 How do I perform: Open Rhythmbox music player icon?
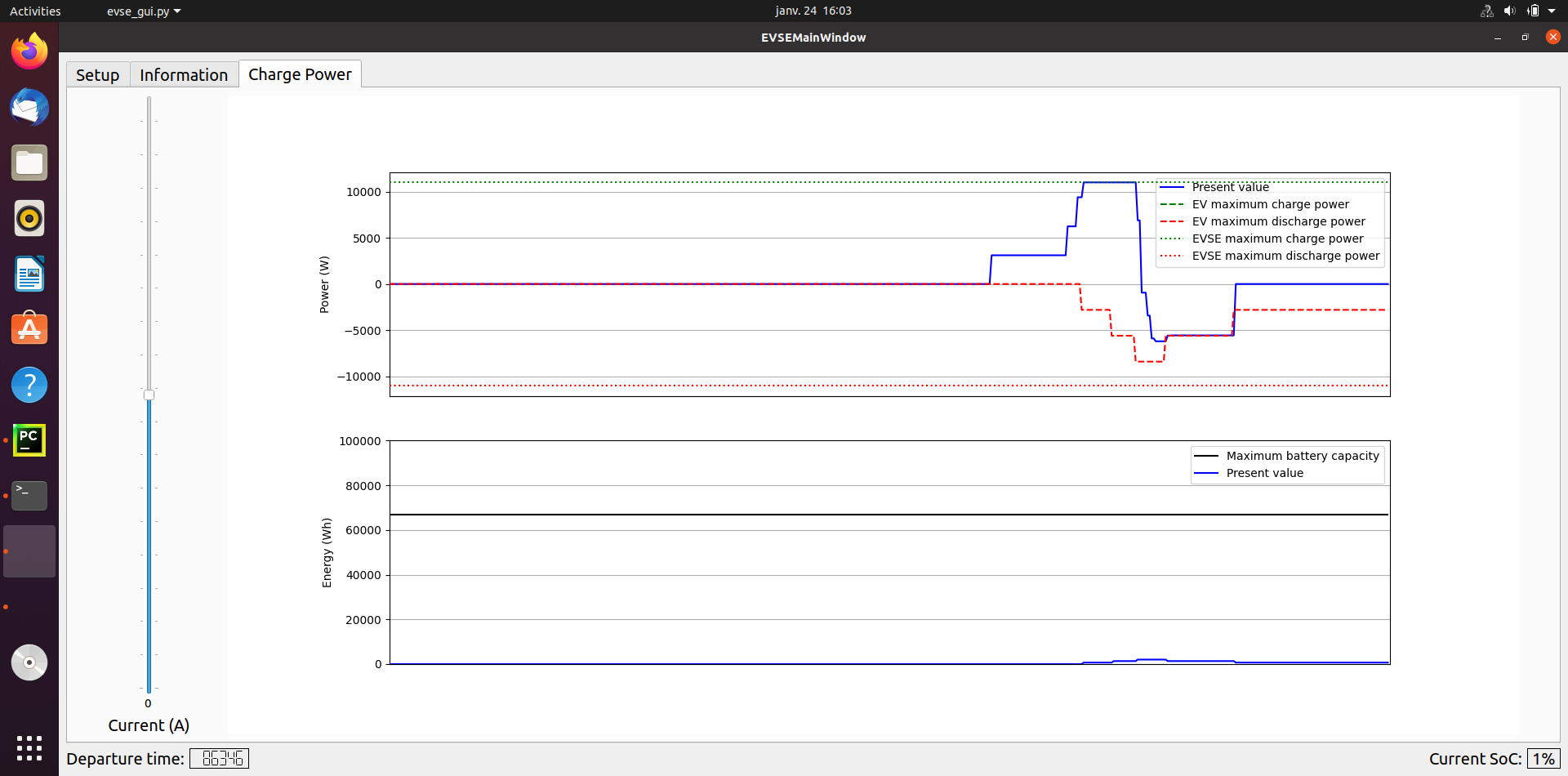click(x=29, y=219)
